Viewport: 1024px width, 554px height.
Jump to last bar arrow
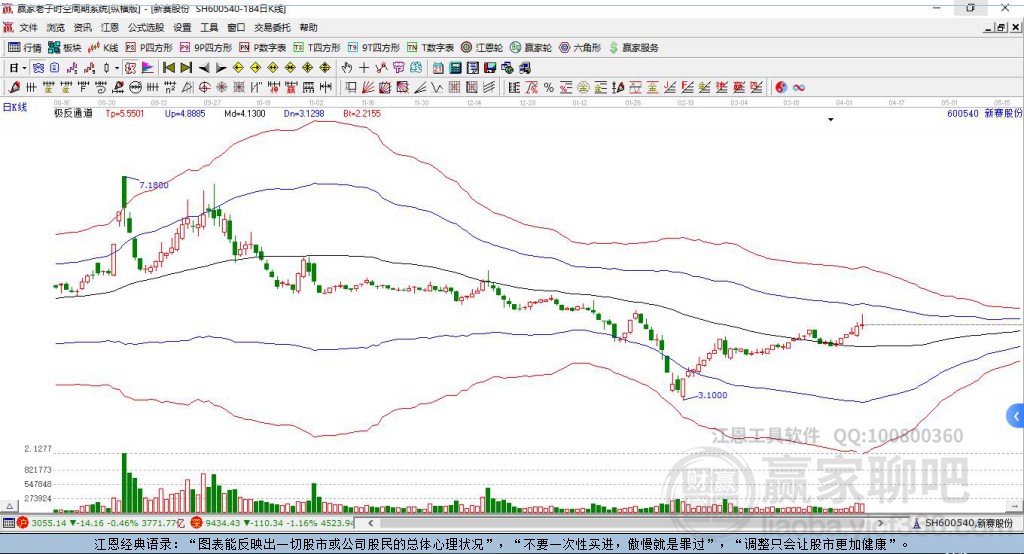pos(186,68)
